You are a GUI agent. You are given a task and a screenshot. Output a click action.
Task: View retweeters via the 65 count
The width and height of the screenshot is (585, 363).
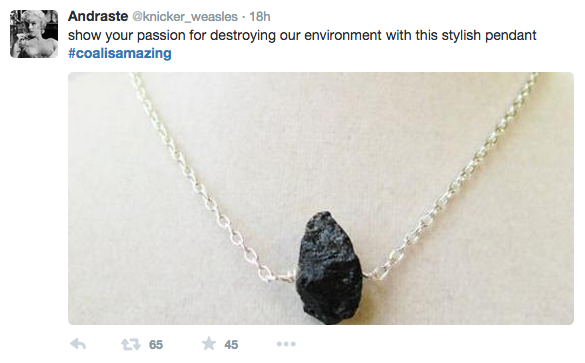click(156, 344)
